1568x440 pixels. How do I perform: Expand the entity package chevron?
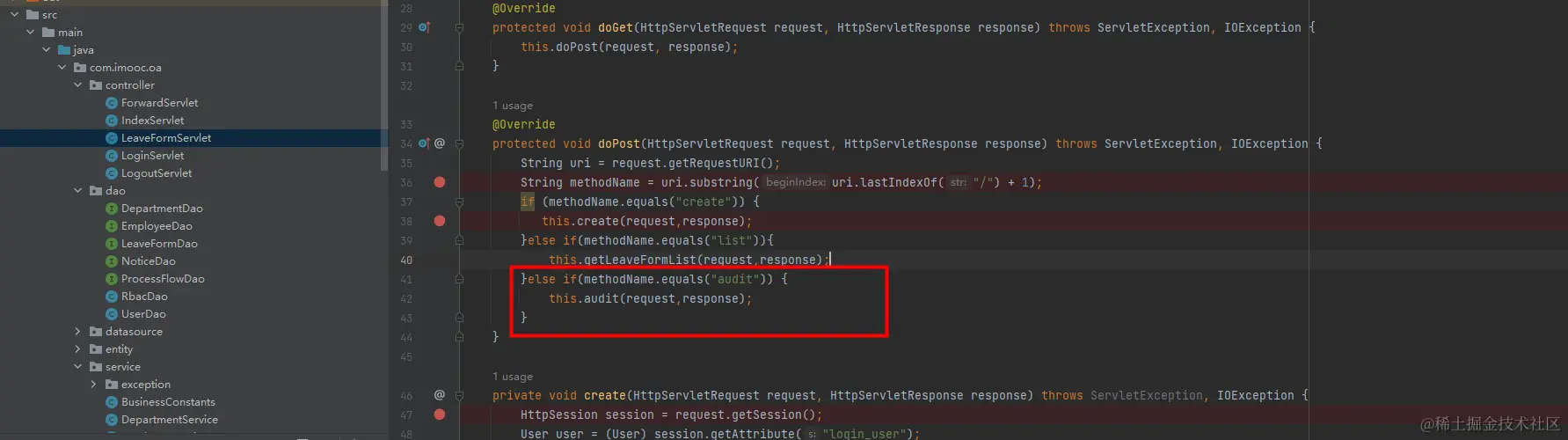[x=78, y=349]
